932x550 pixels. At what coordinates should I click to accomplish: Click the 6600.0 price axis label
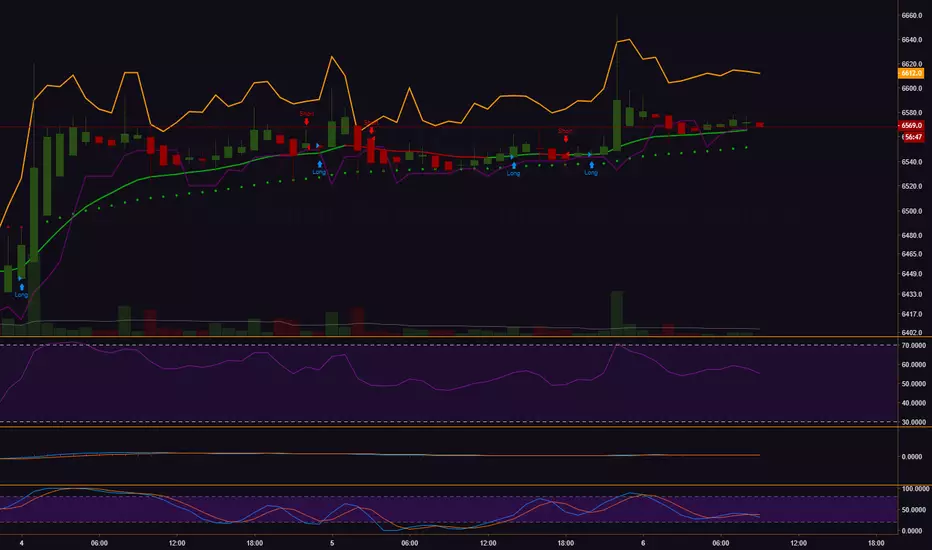pos(912,89)
